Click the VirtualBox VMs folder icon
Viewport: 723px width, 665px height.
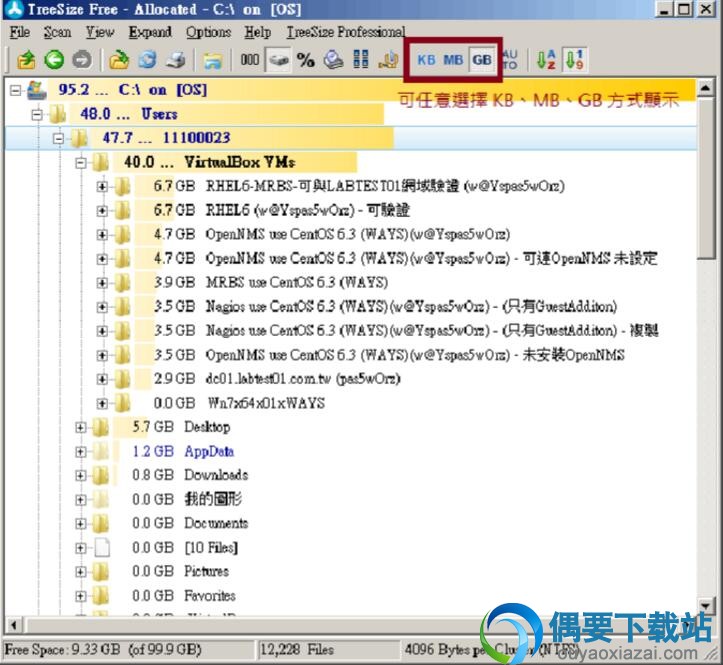[101, 162]
